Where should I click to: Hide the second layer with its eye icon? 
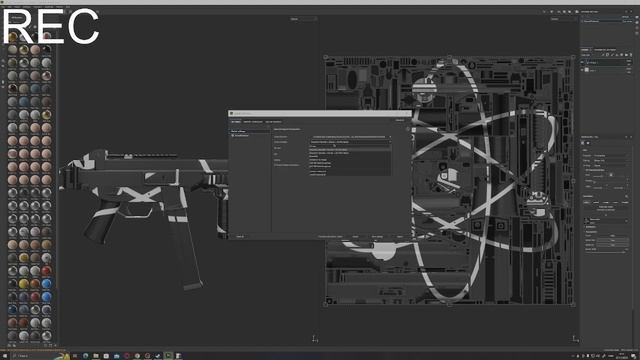pos(582,70)
